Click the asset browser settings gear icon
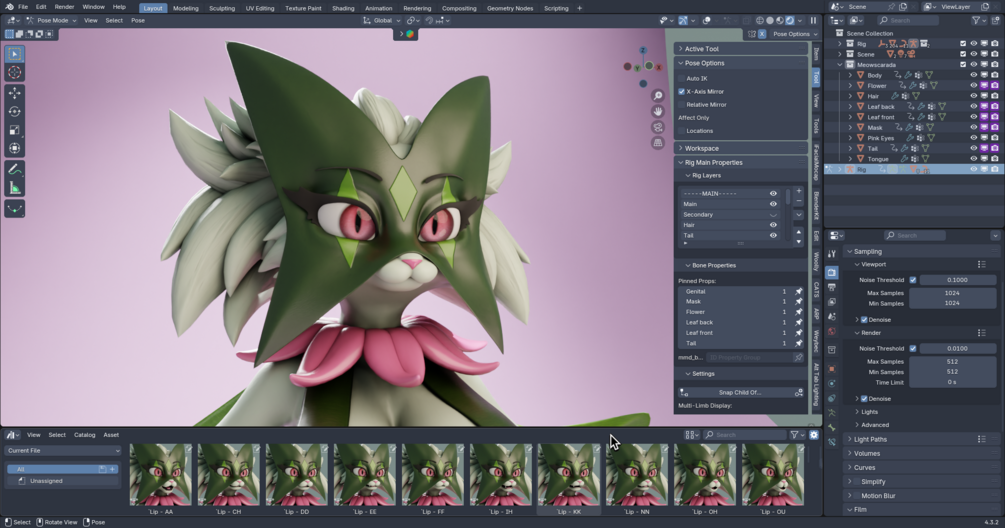This screenshot has height=528, width=1005. 813,434
